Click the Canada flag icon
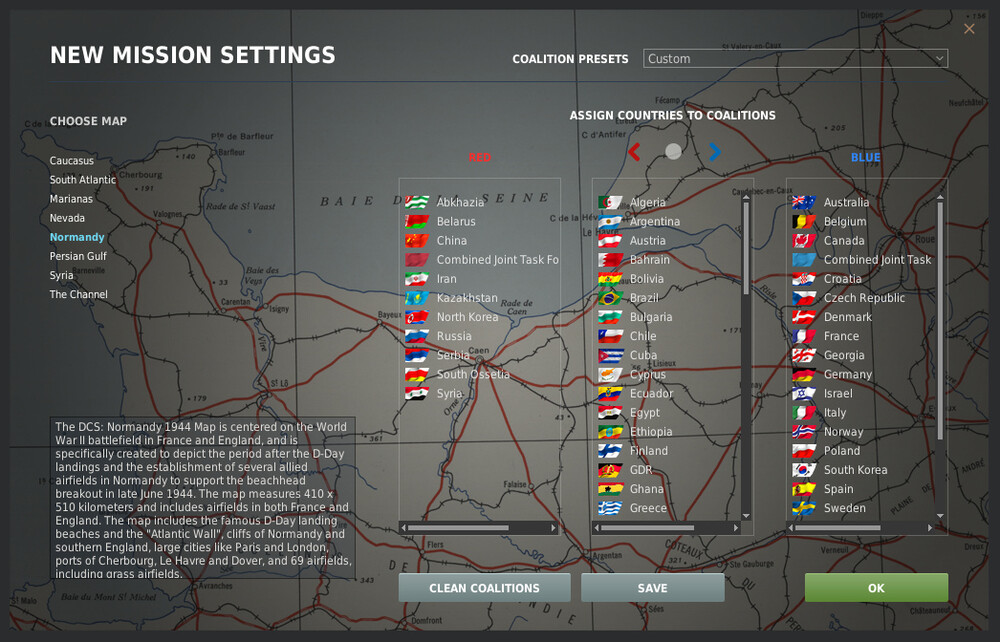The width and height of the screenshot is (1000, 642). tap(804, 240)
